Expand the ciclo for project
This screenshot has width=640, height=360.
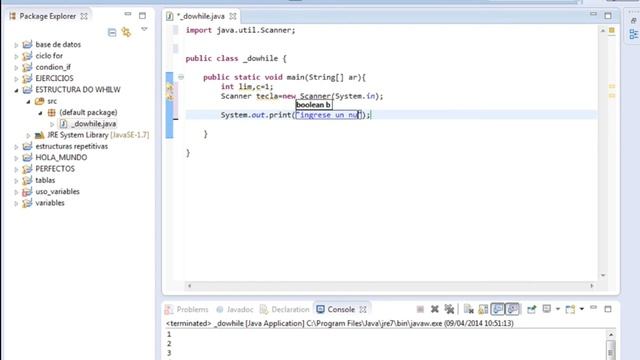[16, 56]
